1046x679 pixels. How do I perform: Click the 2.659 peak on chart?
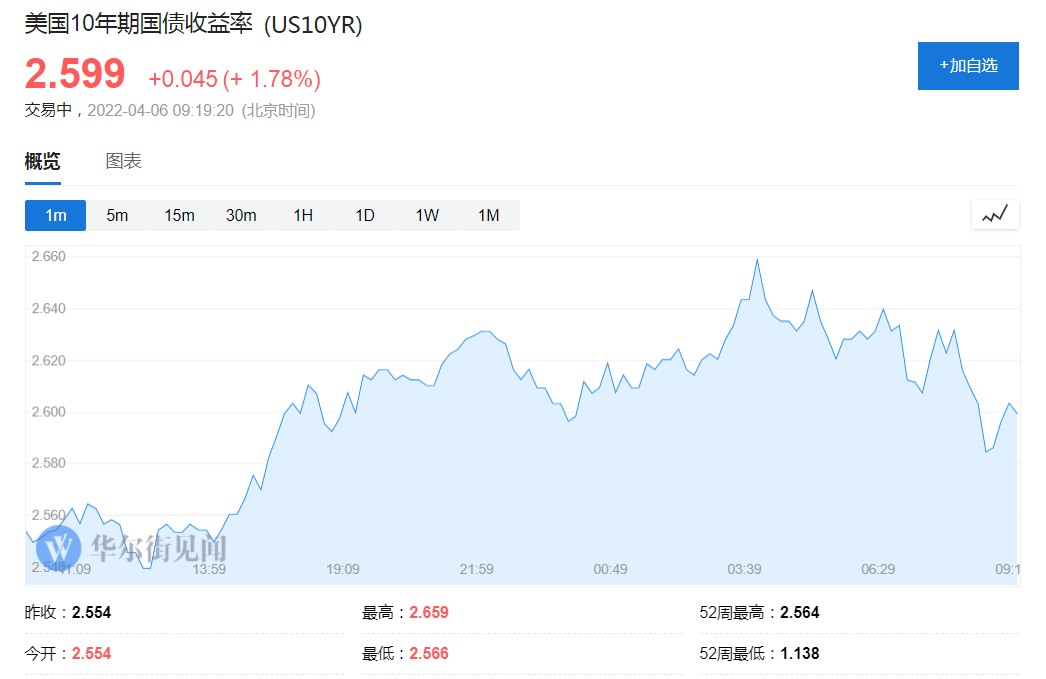[757, 261]
